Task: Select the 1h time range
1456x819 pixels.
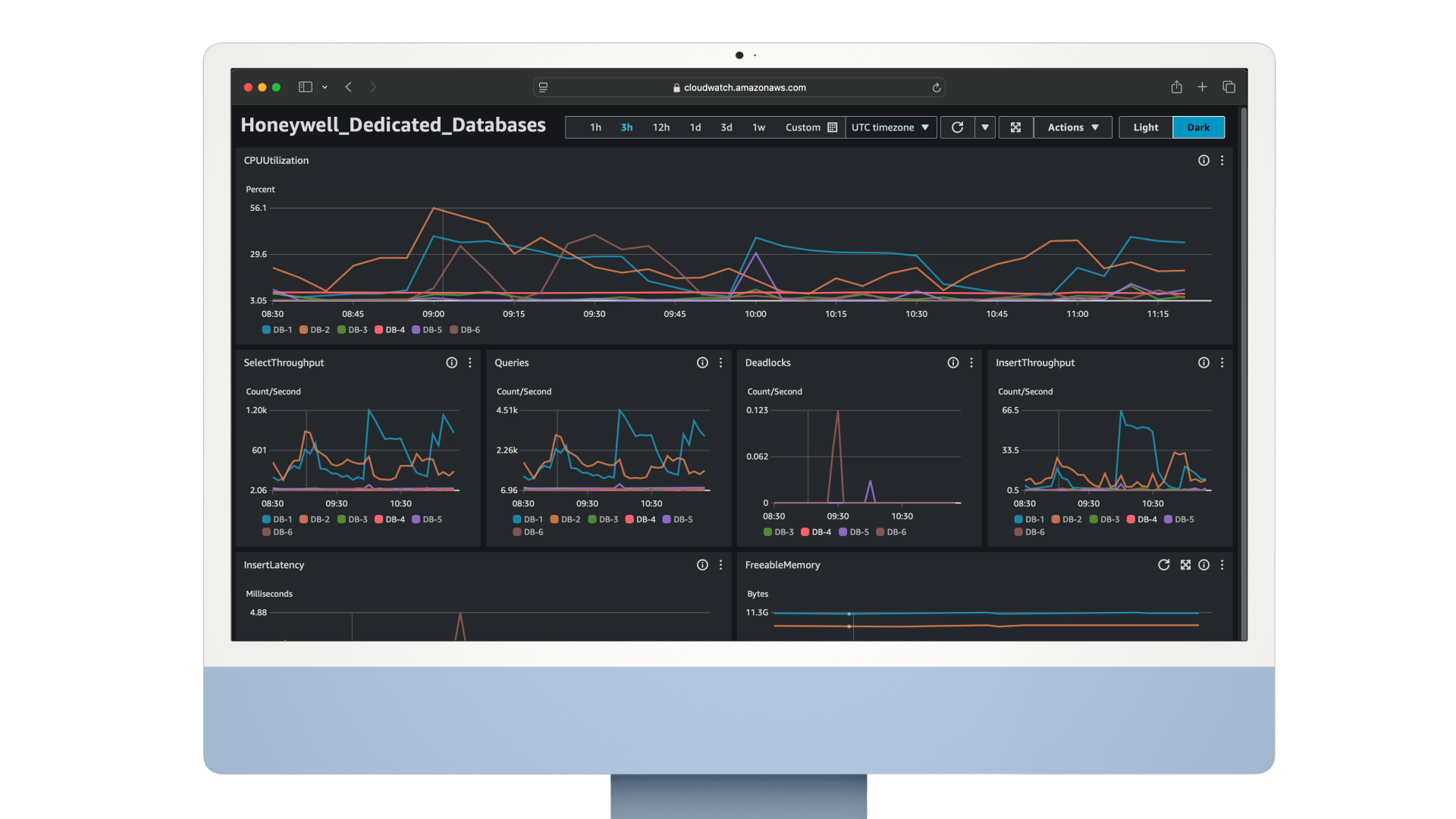Action: (595, 127)
